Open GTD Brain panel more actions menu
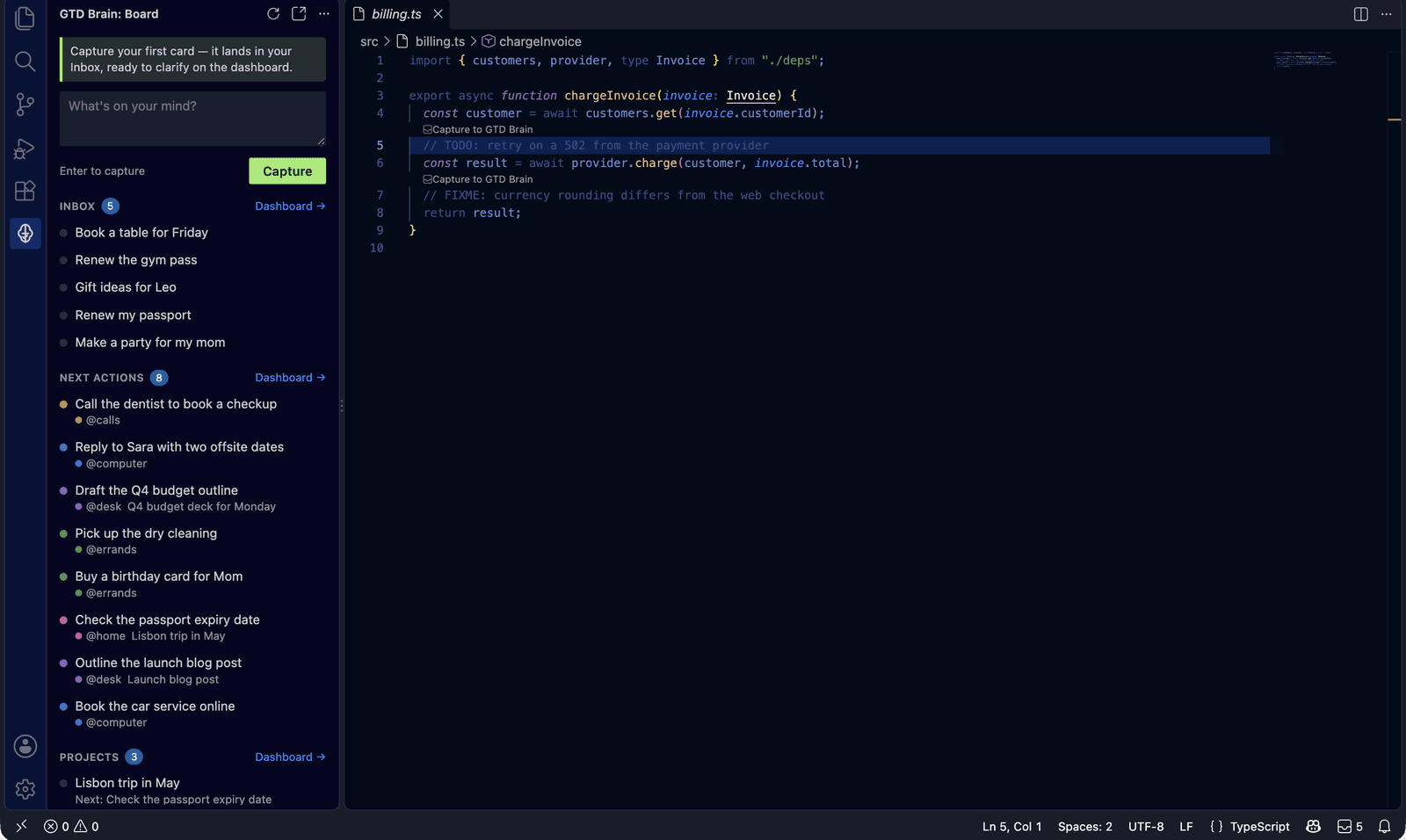1406x840 pixels. 324,14
